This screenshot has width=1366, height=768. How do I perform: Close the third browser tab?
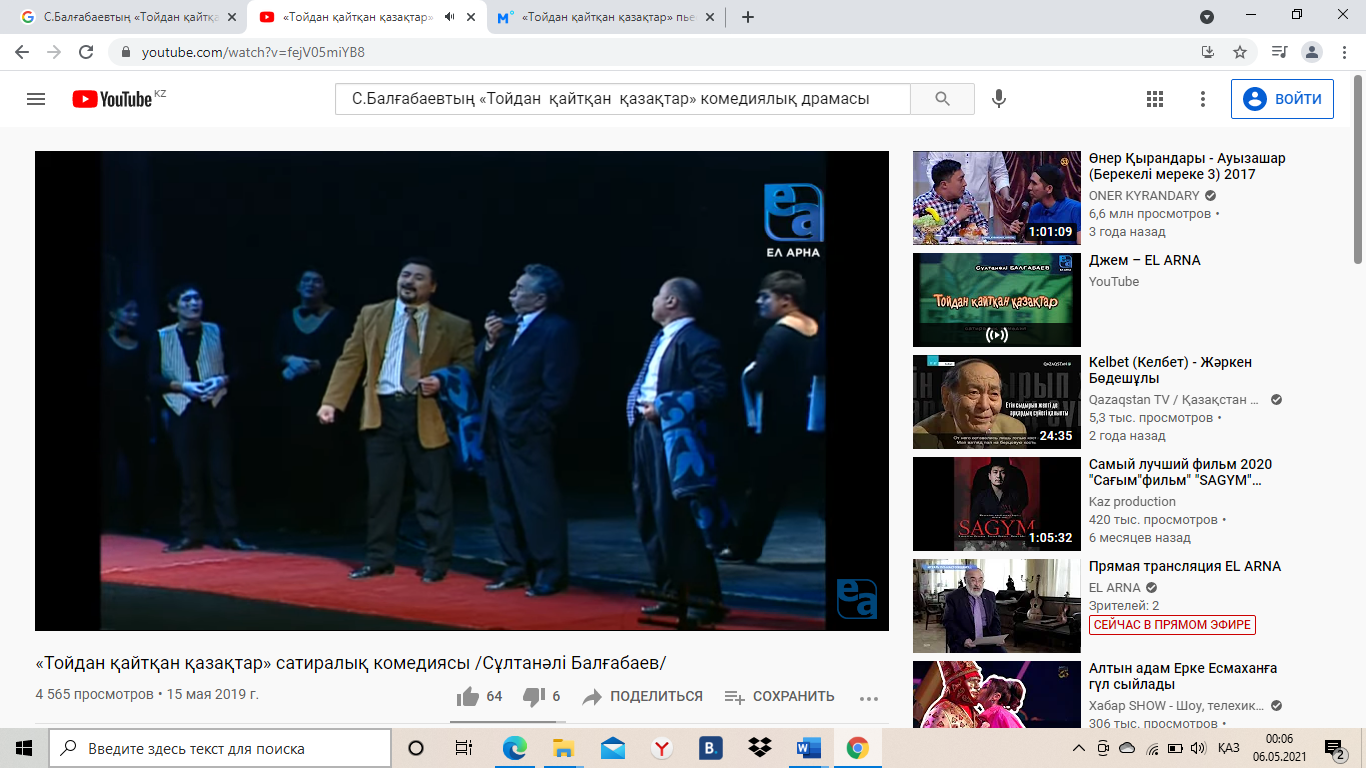coord(709,17)
